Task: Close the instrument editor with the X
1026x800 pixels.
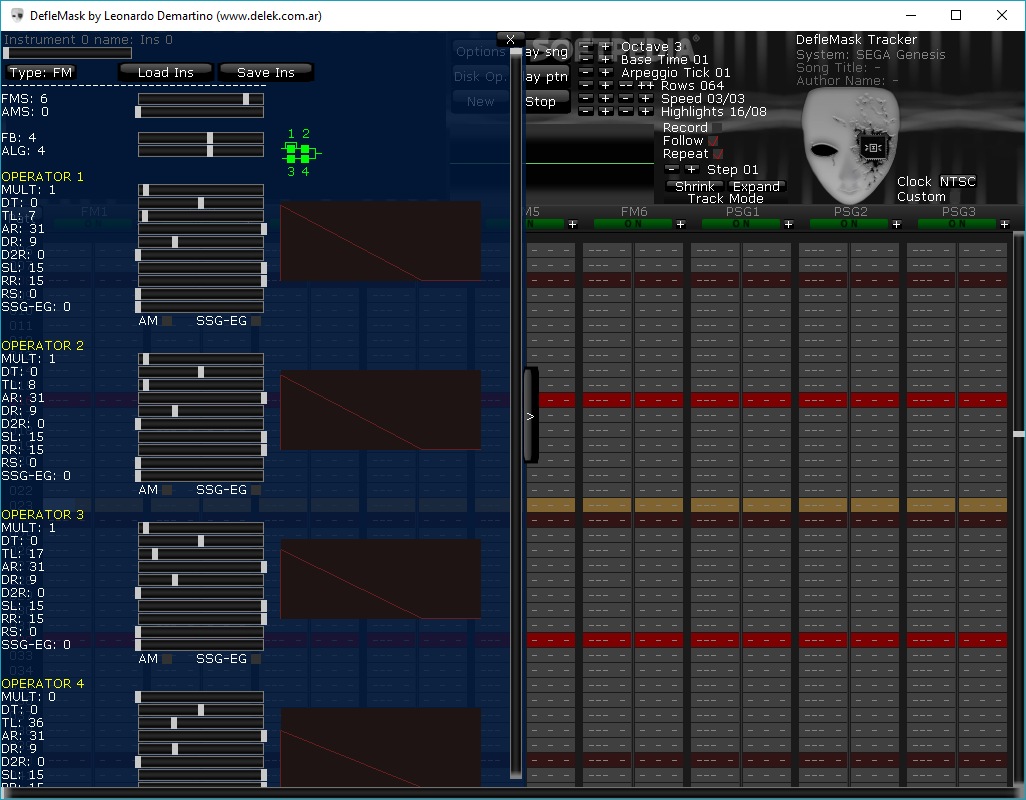Action: pyautogui.click(x=510, y=39)
